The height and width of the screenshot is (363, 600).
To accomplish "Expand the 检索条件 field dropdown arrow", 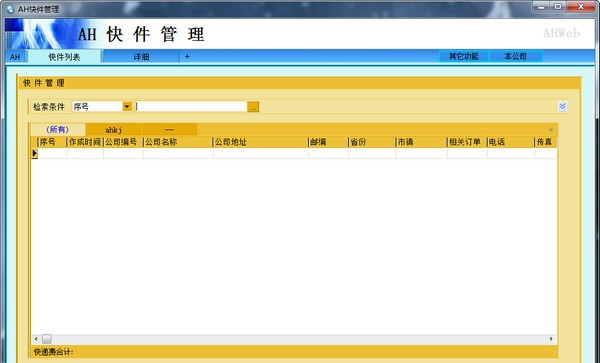I will click(127, 106).
